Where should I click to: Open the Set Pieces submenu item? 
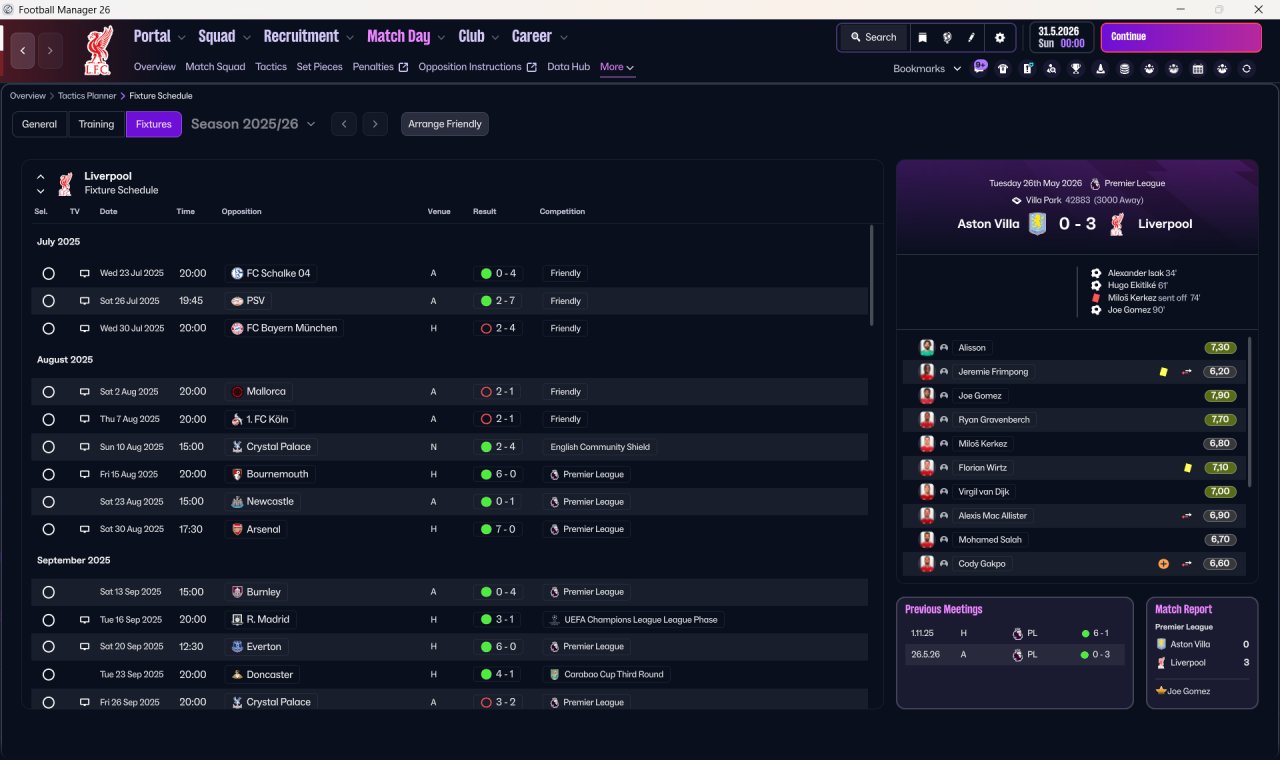(x=319, y=67)
